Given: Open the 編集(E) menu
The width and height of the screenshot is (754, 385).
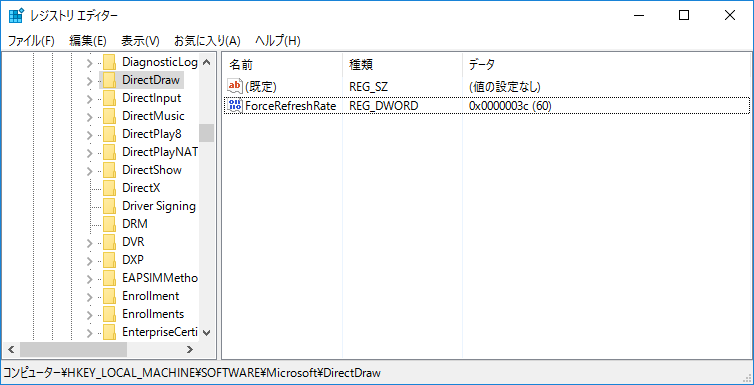Looking at the screenshot, I should coord(88,41).
